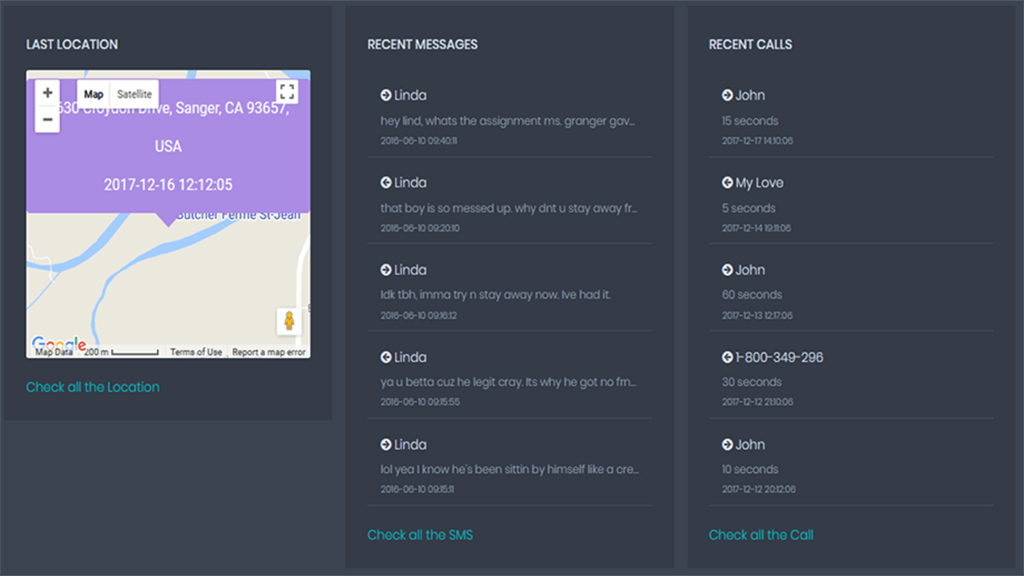The width and height of the screenshot is (1024, 576).
Task: Switch back to Map view
Action: 93,93
